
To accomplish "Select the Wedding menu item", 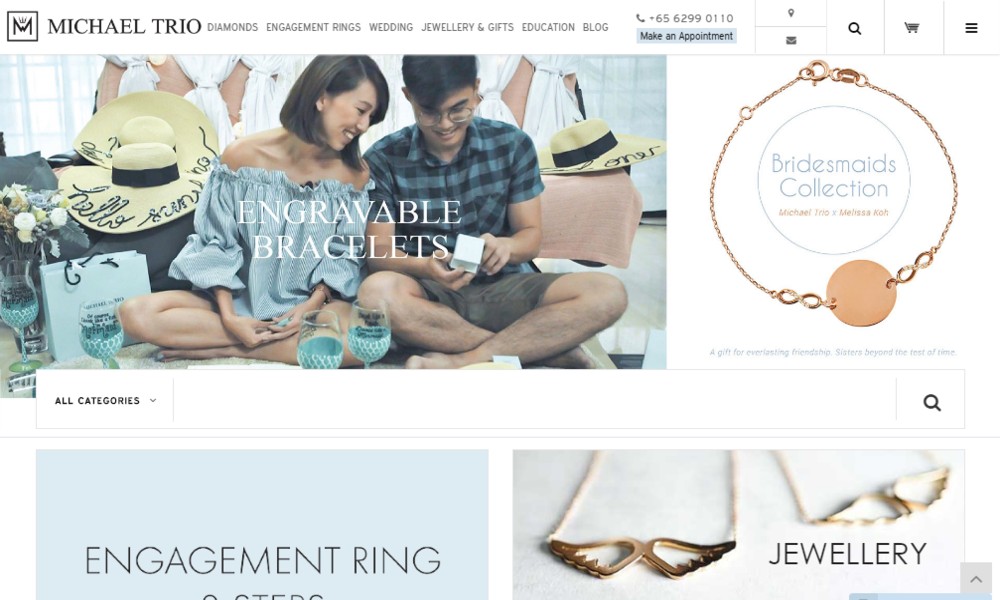I will pos(390,27).
